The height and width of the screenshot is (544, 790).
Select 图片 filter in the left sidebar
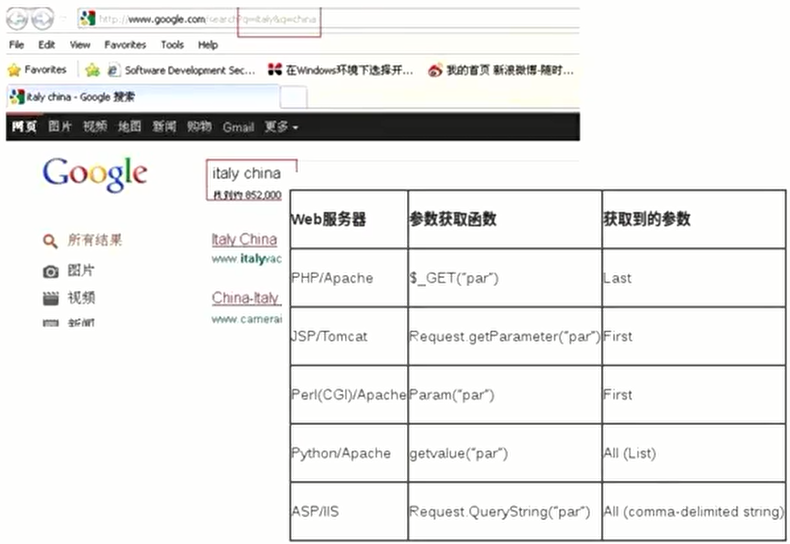pyautogui.click(x=81, y=271)
